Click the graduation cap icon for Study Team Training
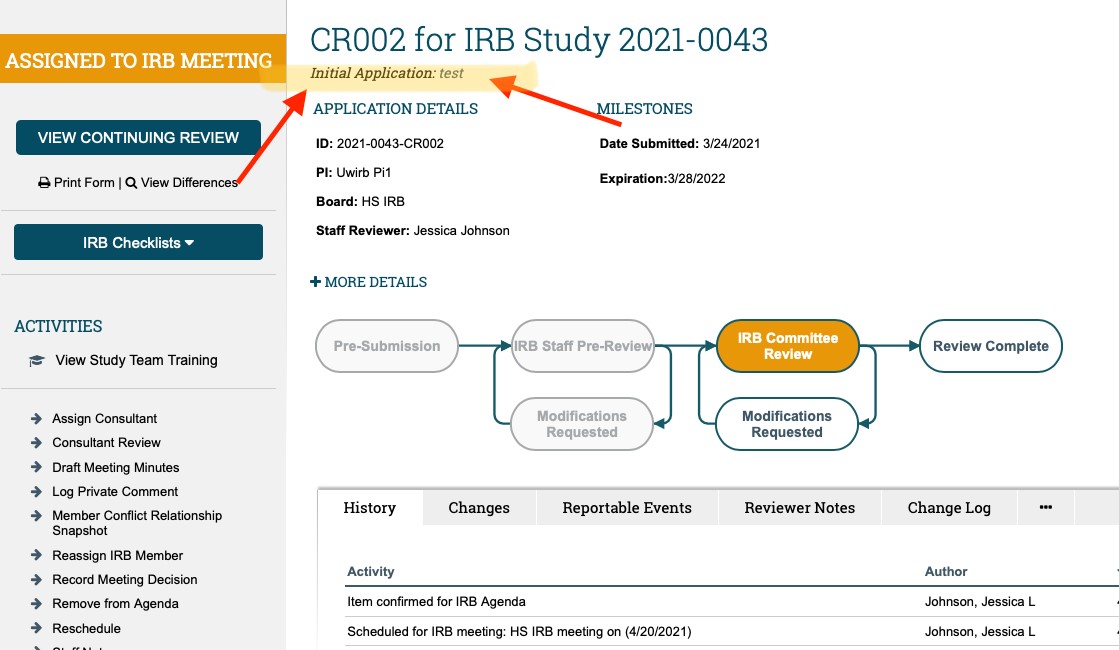Image resolution: width=1119 pixels, height=650 pixels. pos(36,360)
